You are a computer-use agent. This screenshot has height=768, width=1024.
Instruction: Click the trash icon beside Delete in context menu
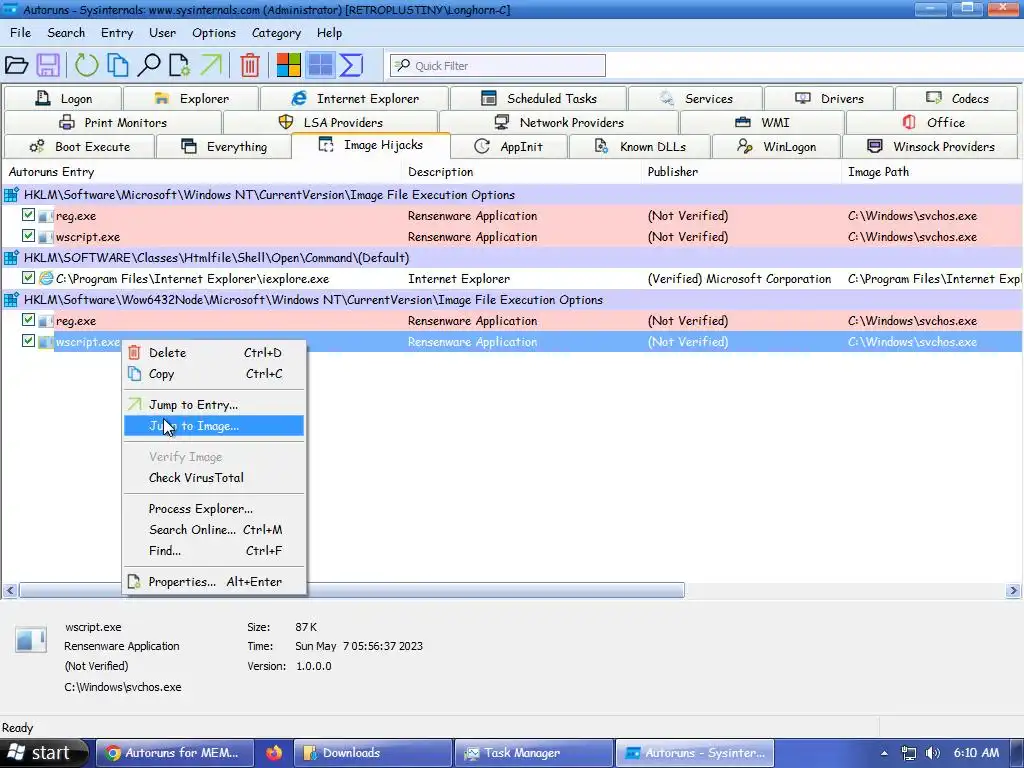[134, 353]
